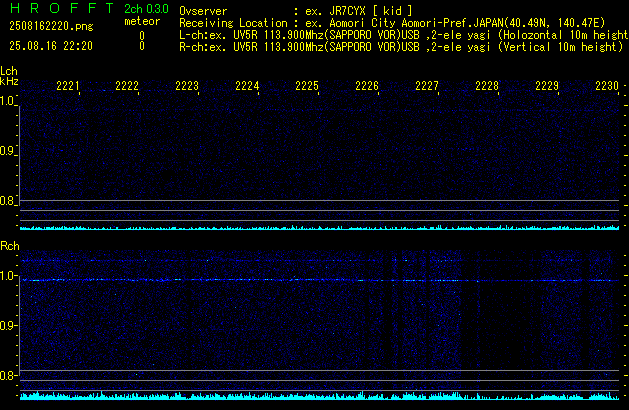Click the kHz axis unit label
629x410 pixels.
click(9, 81)
